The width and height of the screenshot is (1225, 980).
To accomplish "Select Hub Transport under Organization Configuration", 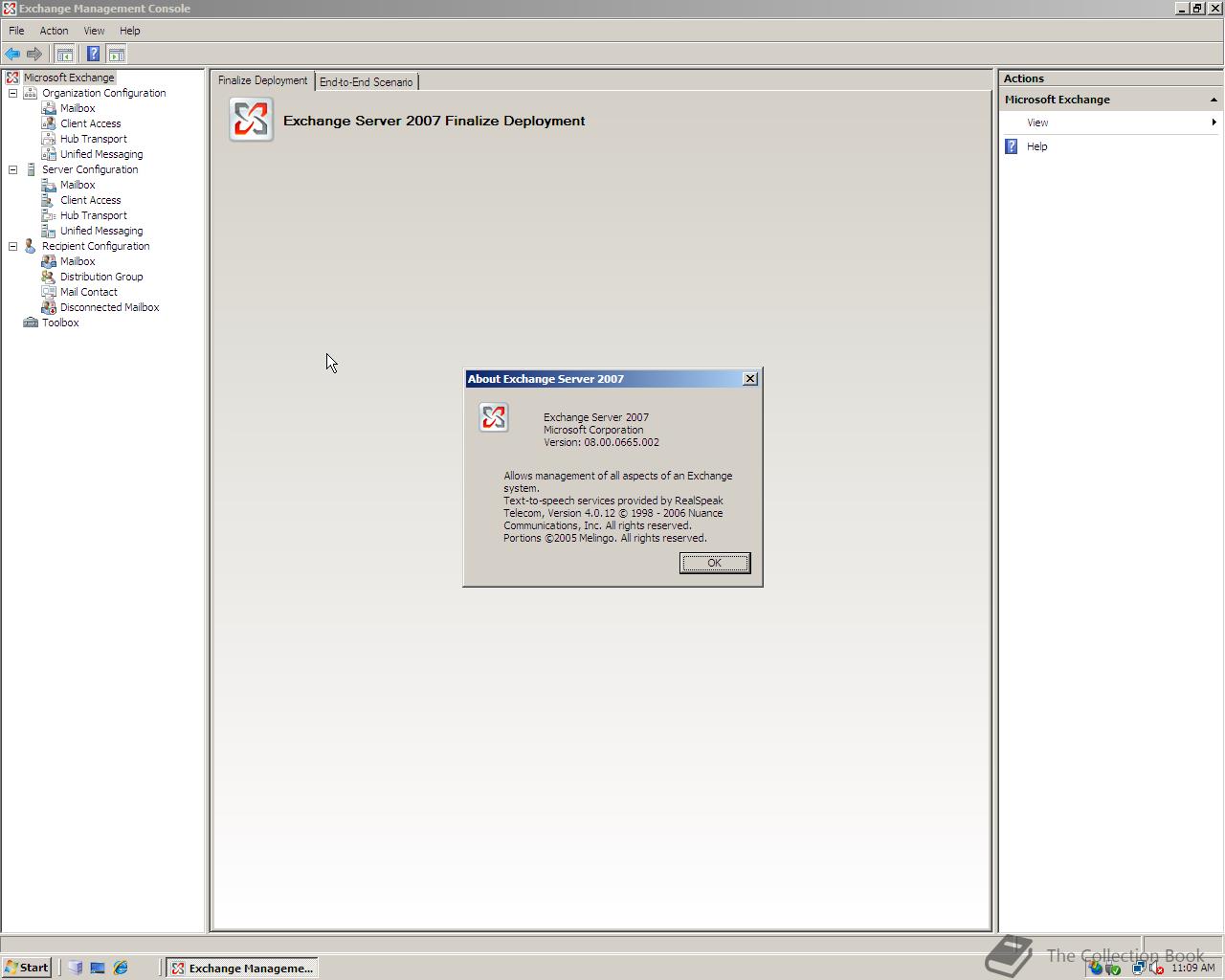I will [x=93, y=139].
